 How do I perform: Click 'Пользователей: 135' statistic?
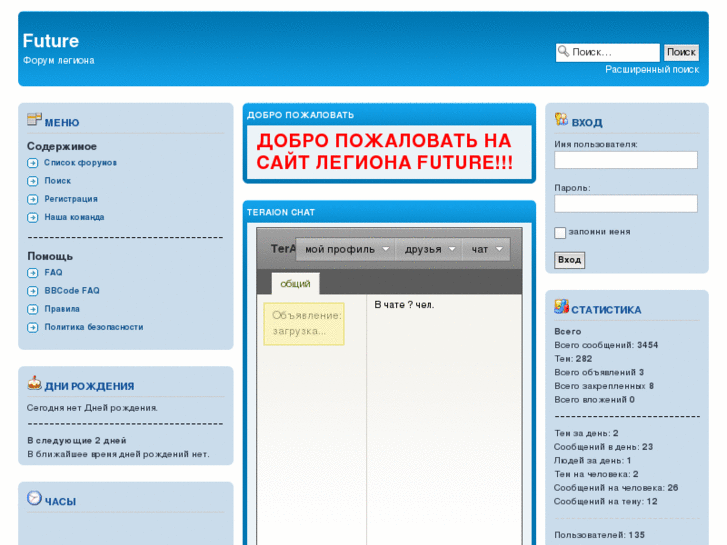point(599,535)
